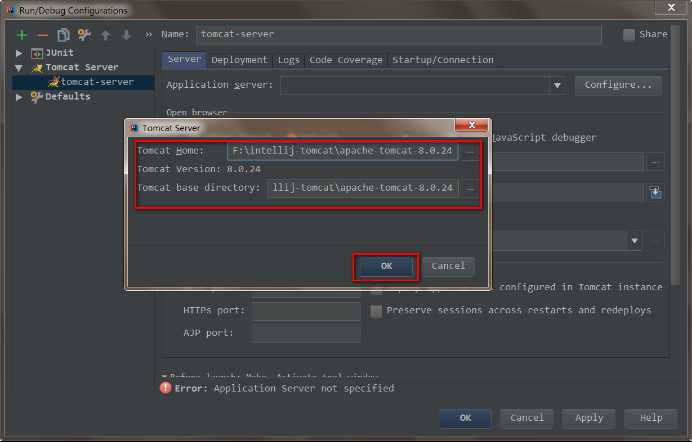Click the vertical scrollbar on the right
Image resolution: width=692 pixels, height=442 pixels.
[x=675, y=154]
